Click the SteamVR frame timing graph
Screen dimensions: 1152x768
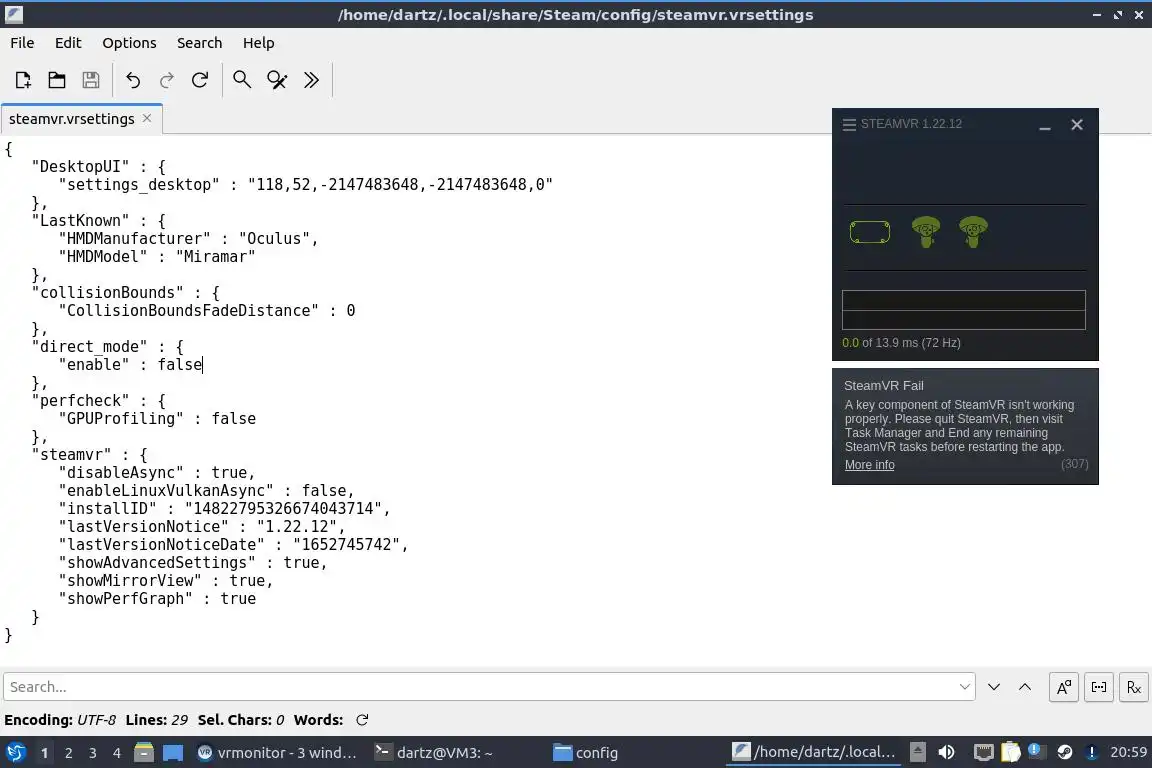click(963, 309)
